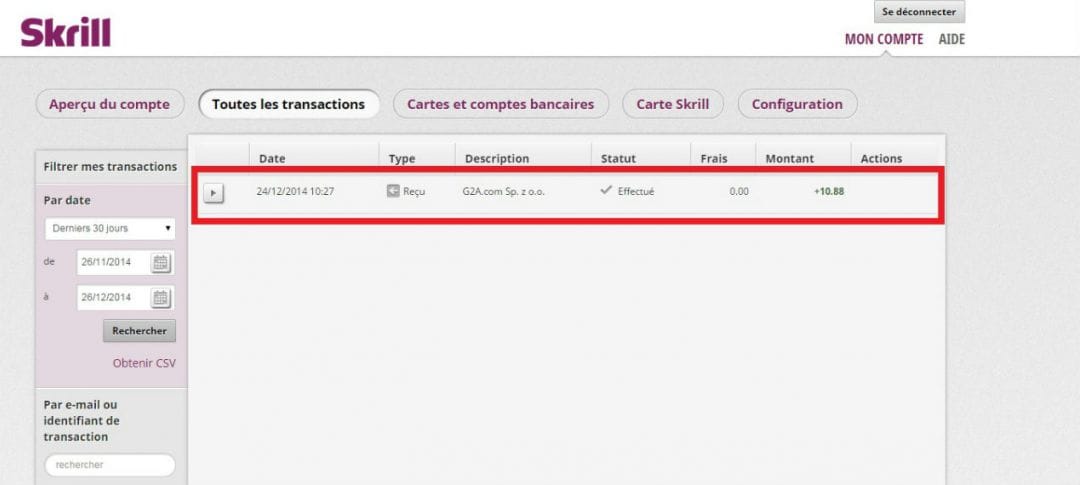Click the Effectué checkmark status icon
Screen dimensions: 1080x485
(x=606, y=190)
